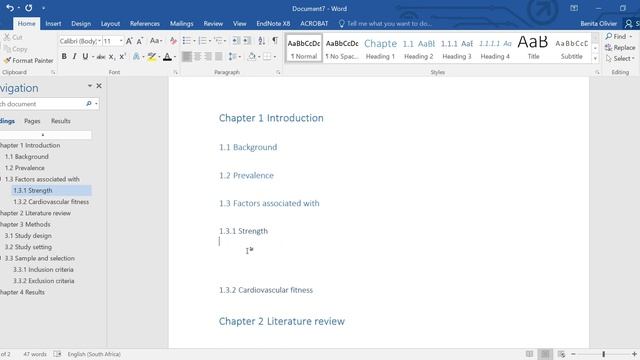The width and height of the screenshot is (640, 360).
Task: Toggle Strikethrough formatting
Action: (x=101, y=57)
